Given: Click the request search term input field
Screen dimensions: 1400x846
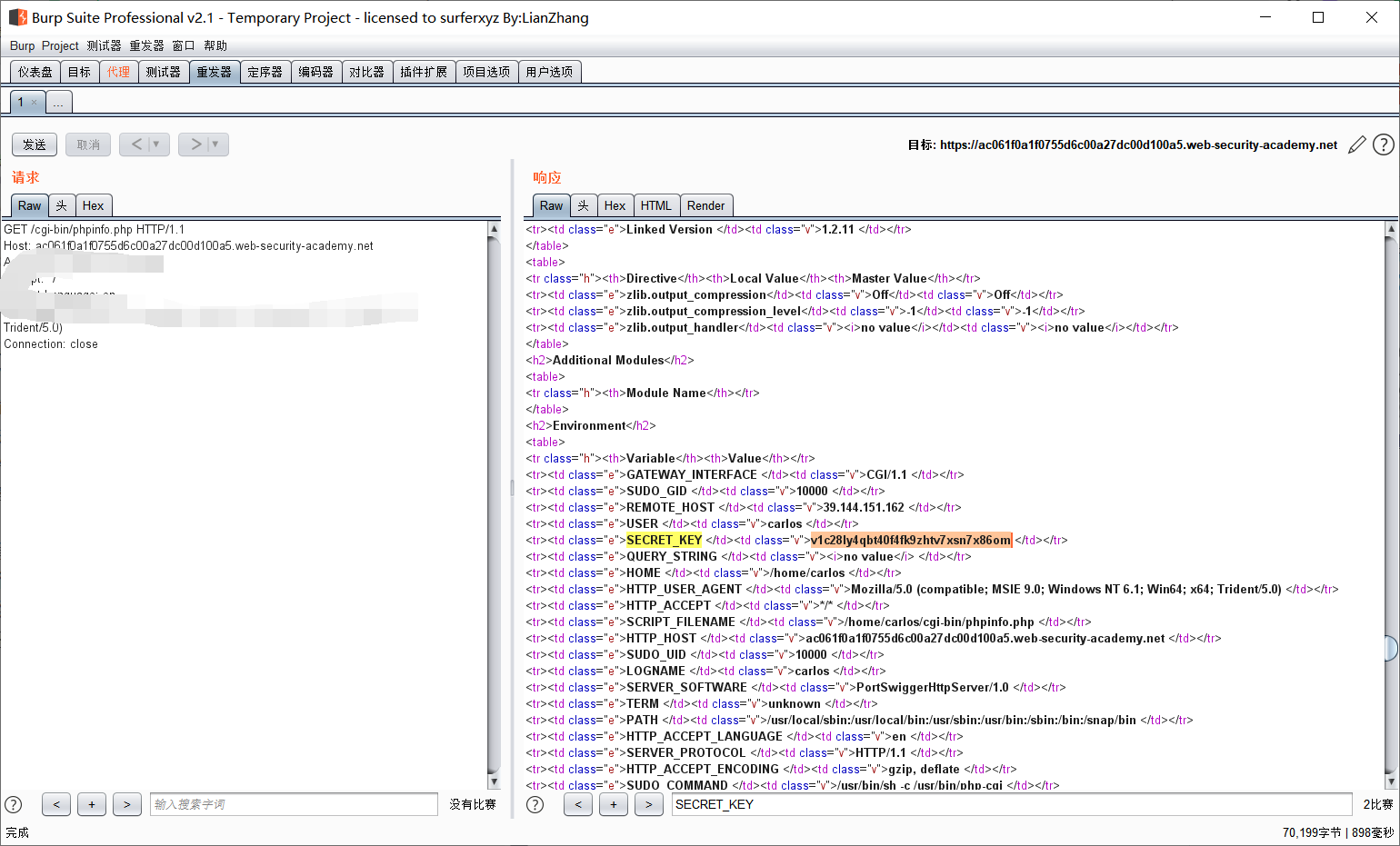Looking at the screenshot, I should click(294, 804).
